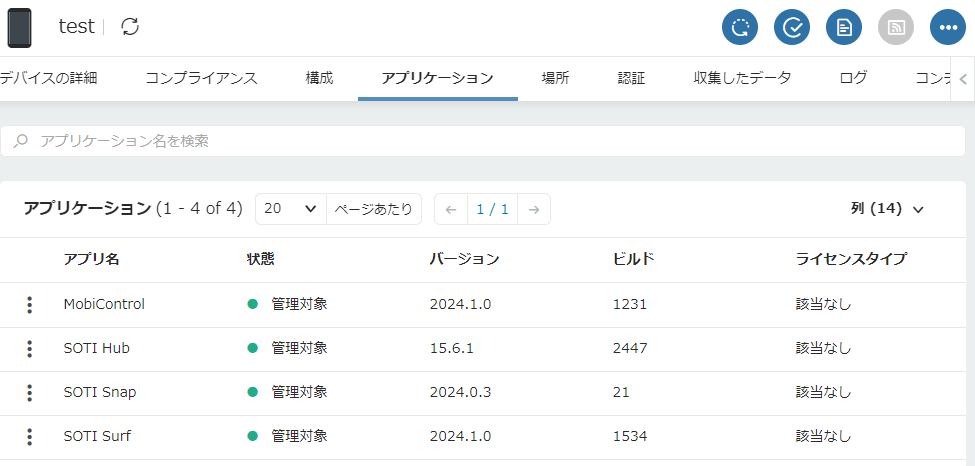Switch to the ログ tab

click(853, 78)
